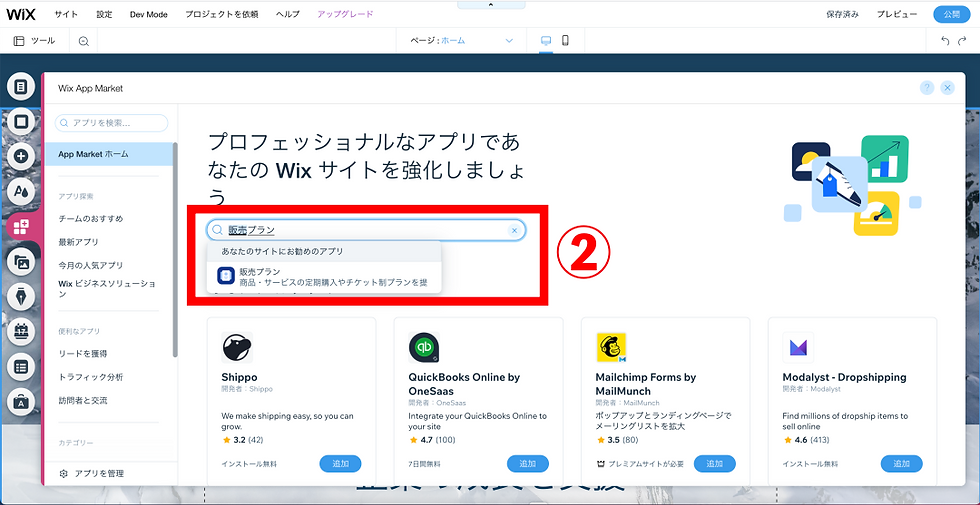This screenshot has height=505, width=980.
Task: Add the QuickBooks Online app
Action: [528, 464]
